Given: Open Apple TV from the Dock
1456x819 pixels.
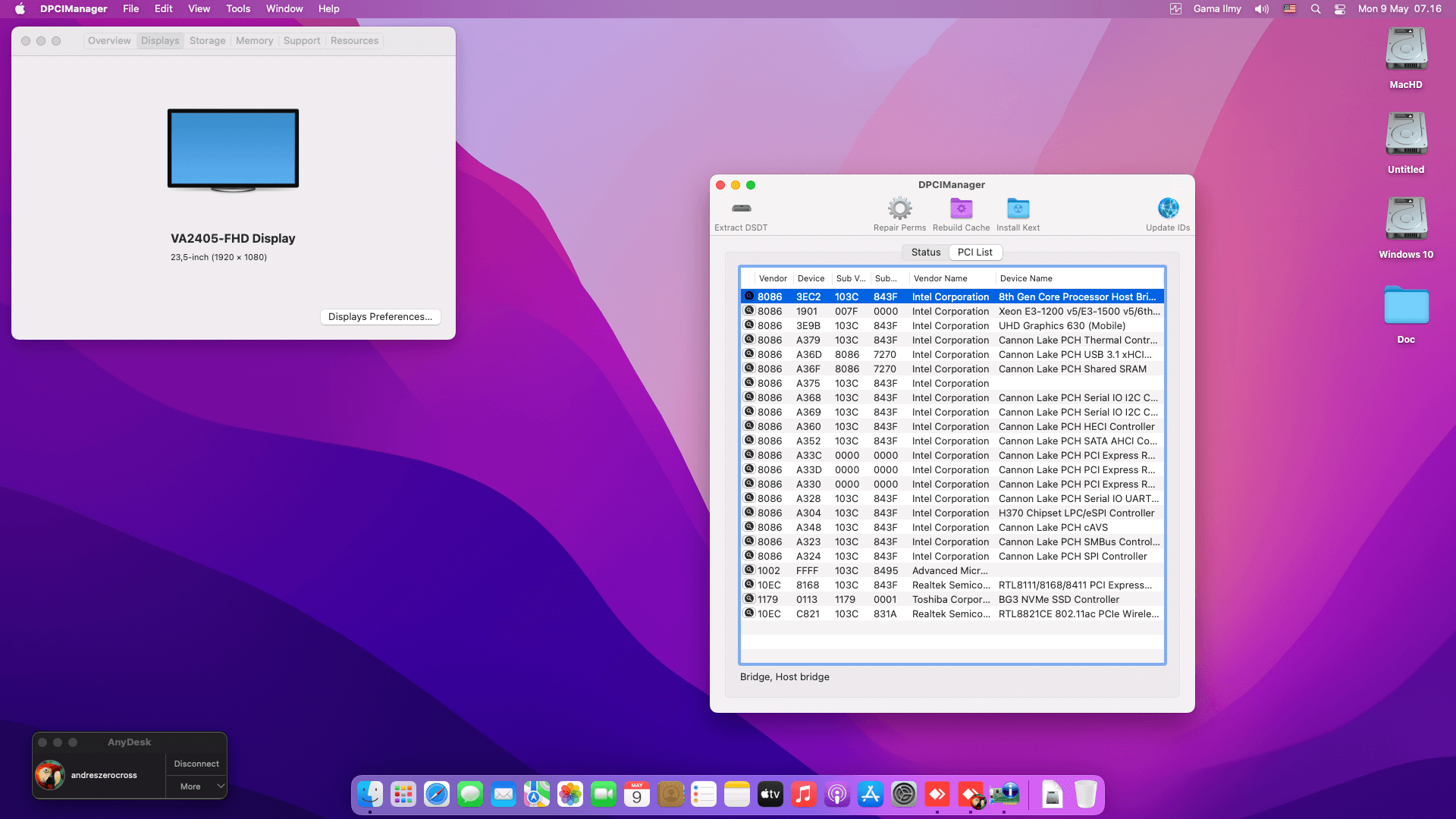Looking at the screenshot, I should click(x=770, y=794).
